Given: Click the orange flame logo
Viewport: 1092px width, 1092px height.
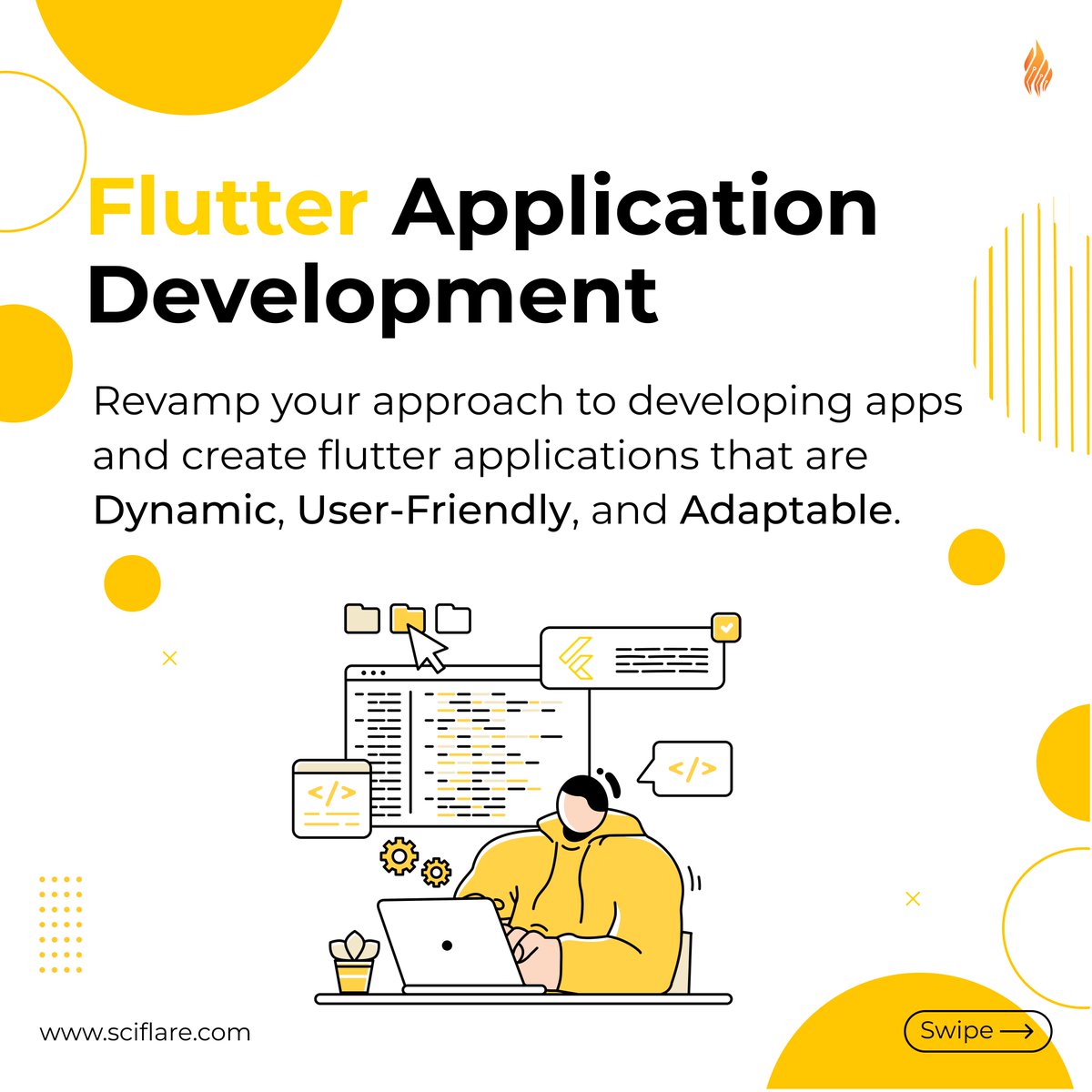Looking at the screenshot, I should click(1037, 68).
